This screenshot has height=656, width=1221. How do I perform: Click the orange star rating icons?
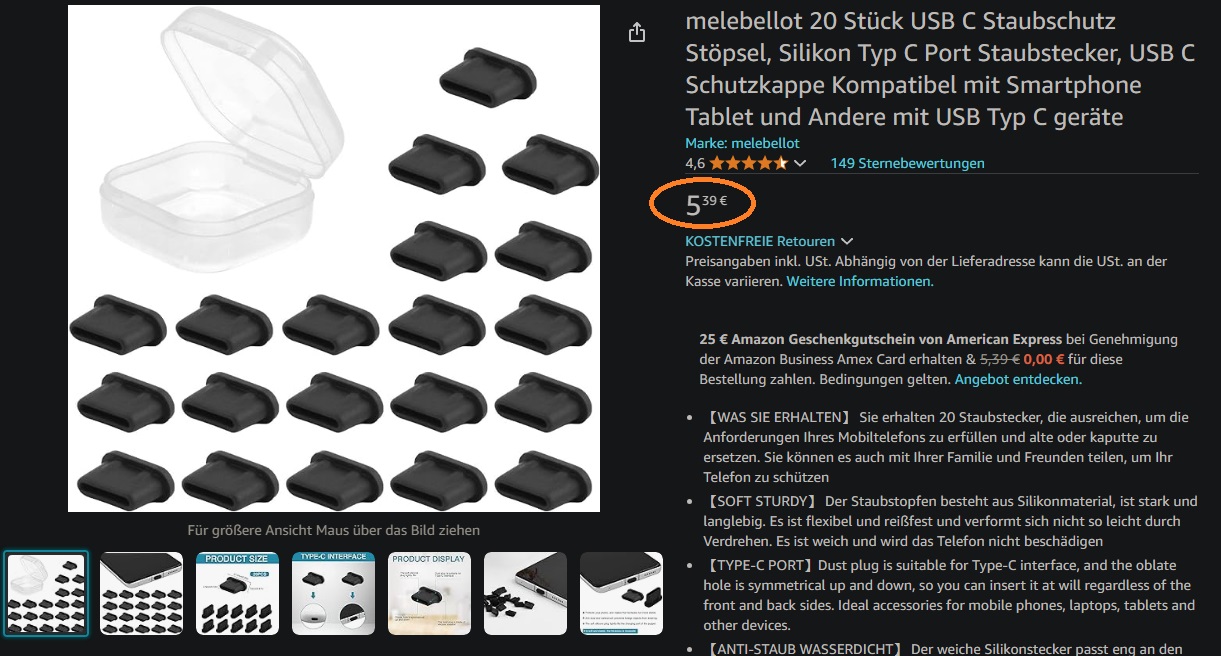749,163
